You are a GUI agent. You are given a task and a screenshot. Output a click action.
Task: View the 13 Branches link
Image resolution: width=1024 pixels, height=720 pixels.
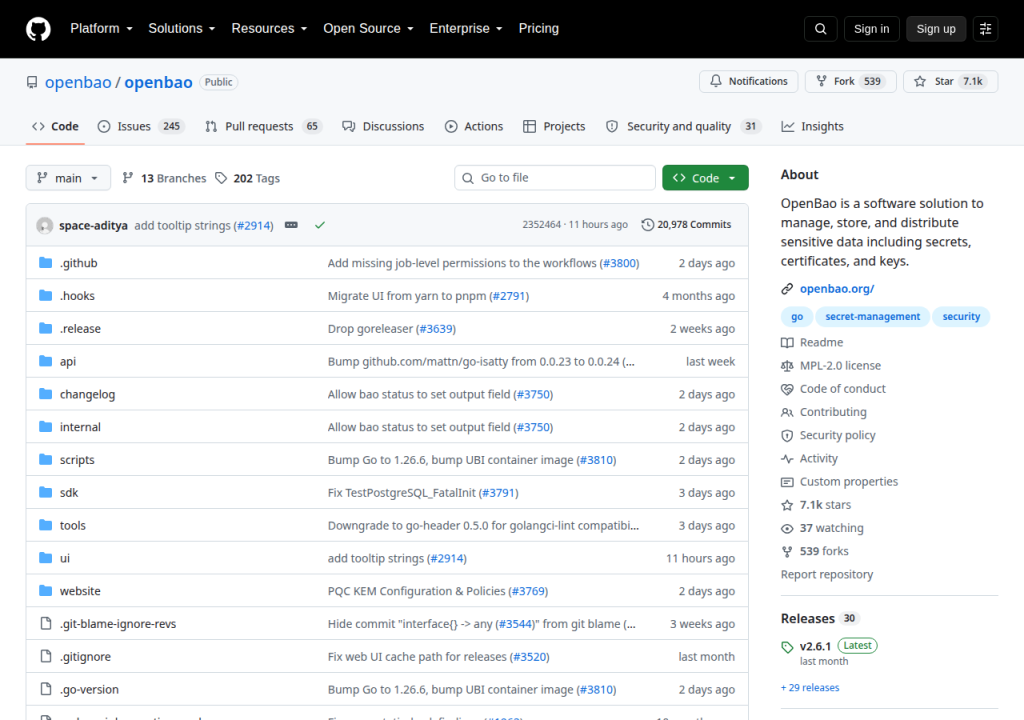(164, 178)
